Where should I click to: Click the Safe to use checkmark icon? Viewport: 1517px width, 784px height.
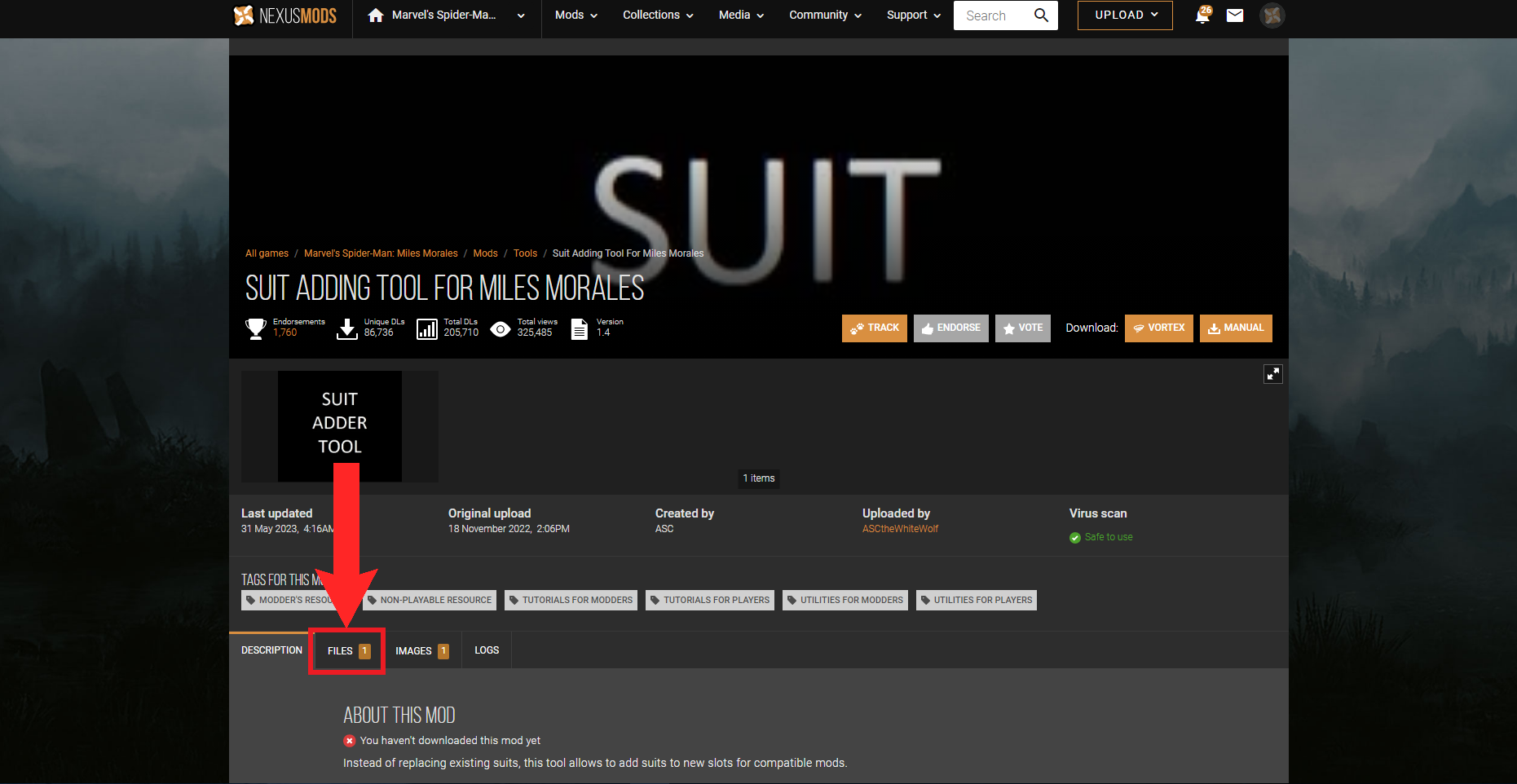pyautogui.click(x=1075, y=537)
